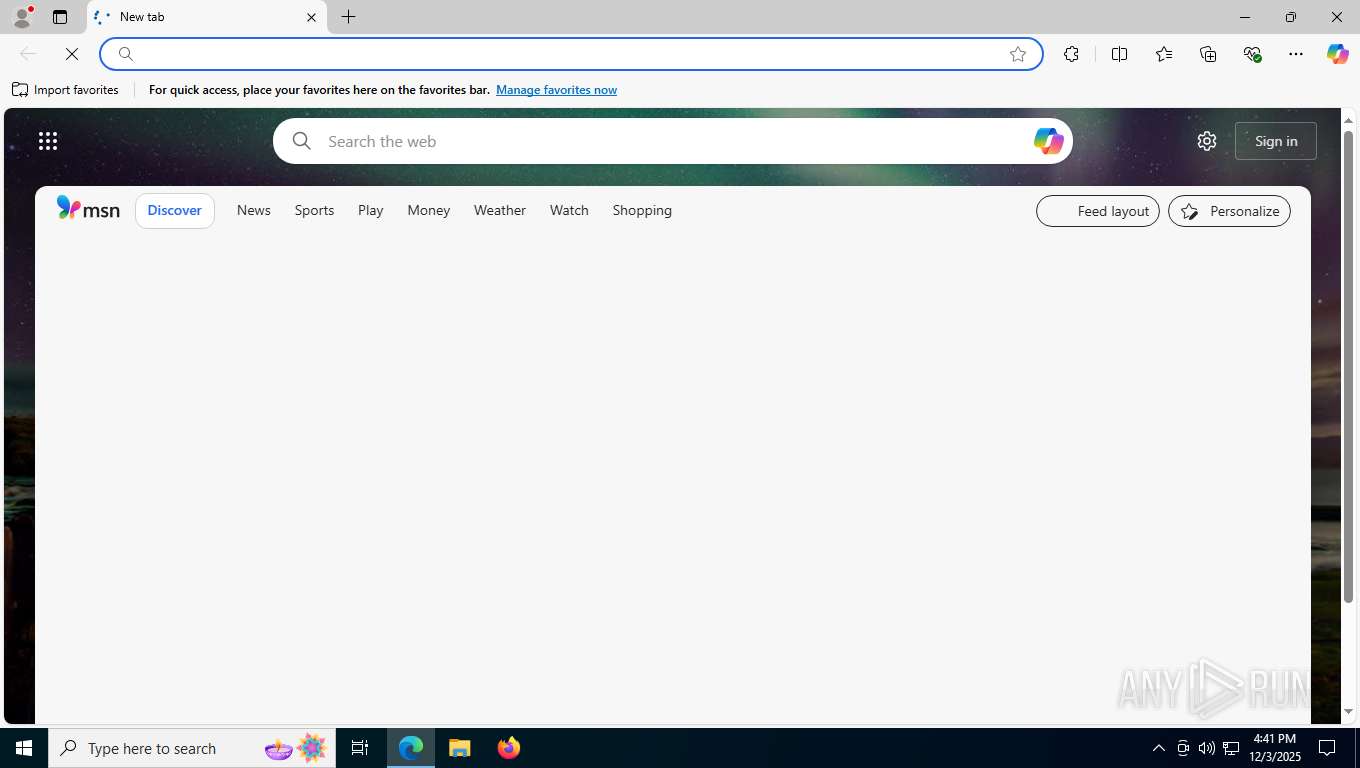Open the tab actions menu icon
Screen dimensions: 1360x768
pos(60,17)
